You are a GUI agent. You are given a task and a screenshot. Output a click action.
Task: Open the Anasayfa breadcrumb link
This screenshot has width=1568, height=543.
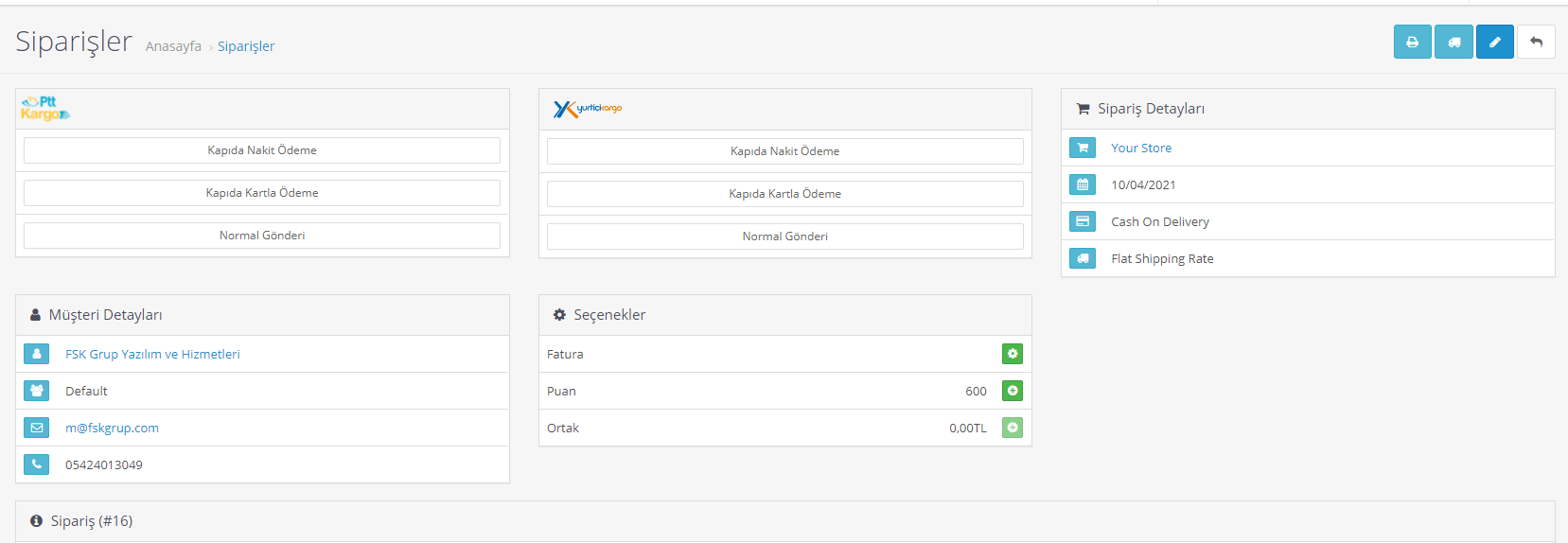(x=173, y=46)
